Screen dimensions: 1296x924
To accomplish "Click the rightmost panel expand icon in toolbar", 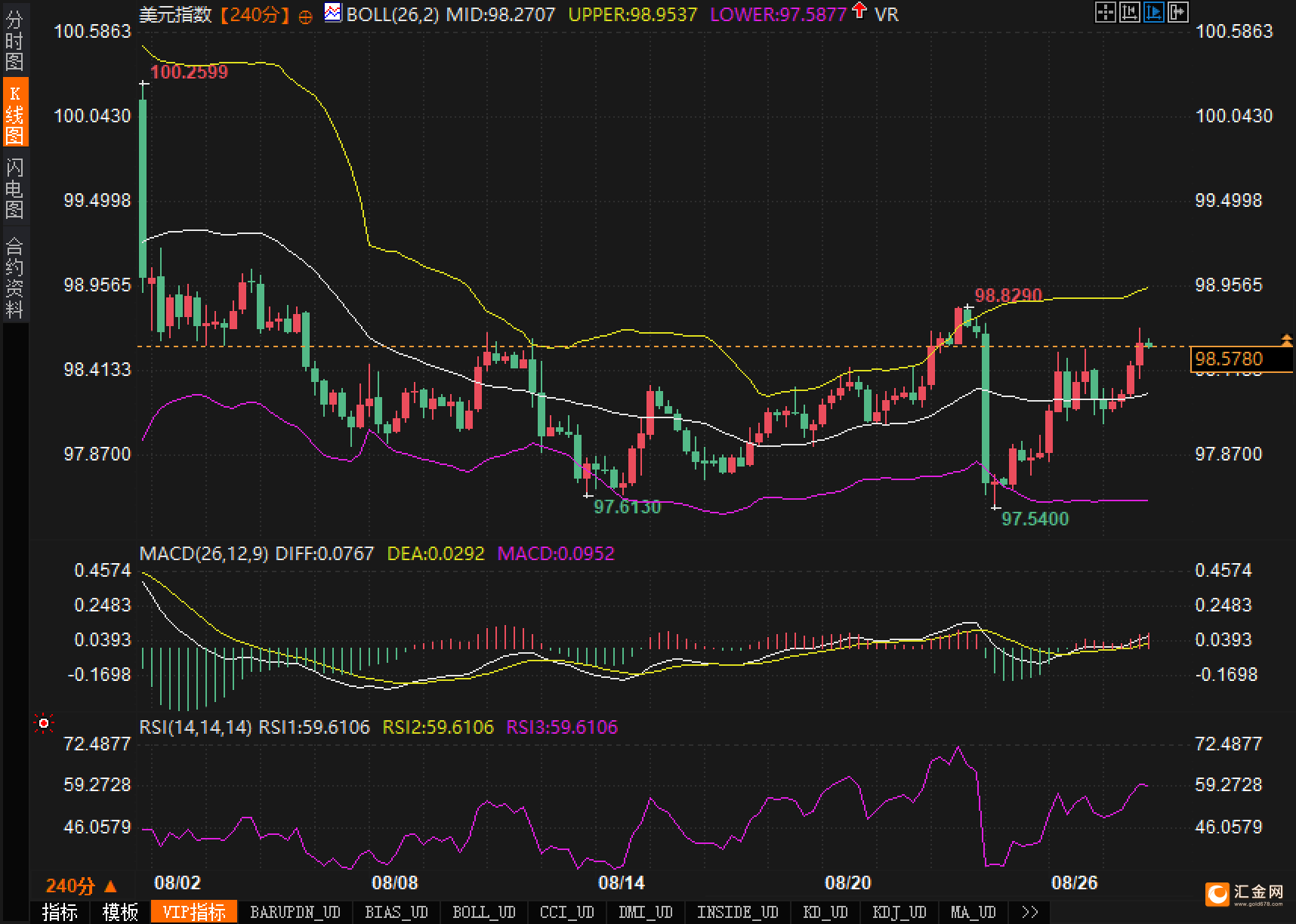I will pyautogui.click(x=1178, y=12).
